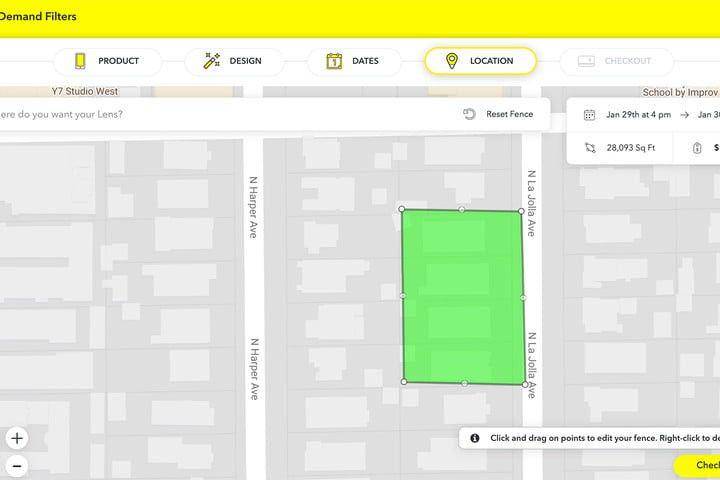The height and width of the screenshot is (480, 720).
Task: Click the bottom edge midpoint handle of the fence
Action: coord(465,383)
